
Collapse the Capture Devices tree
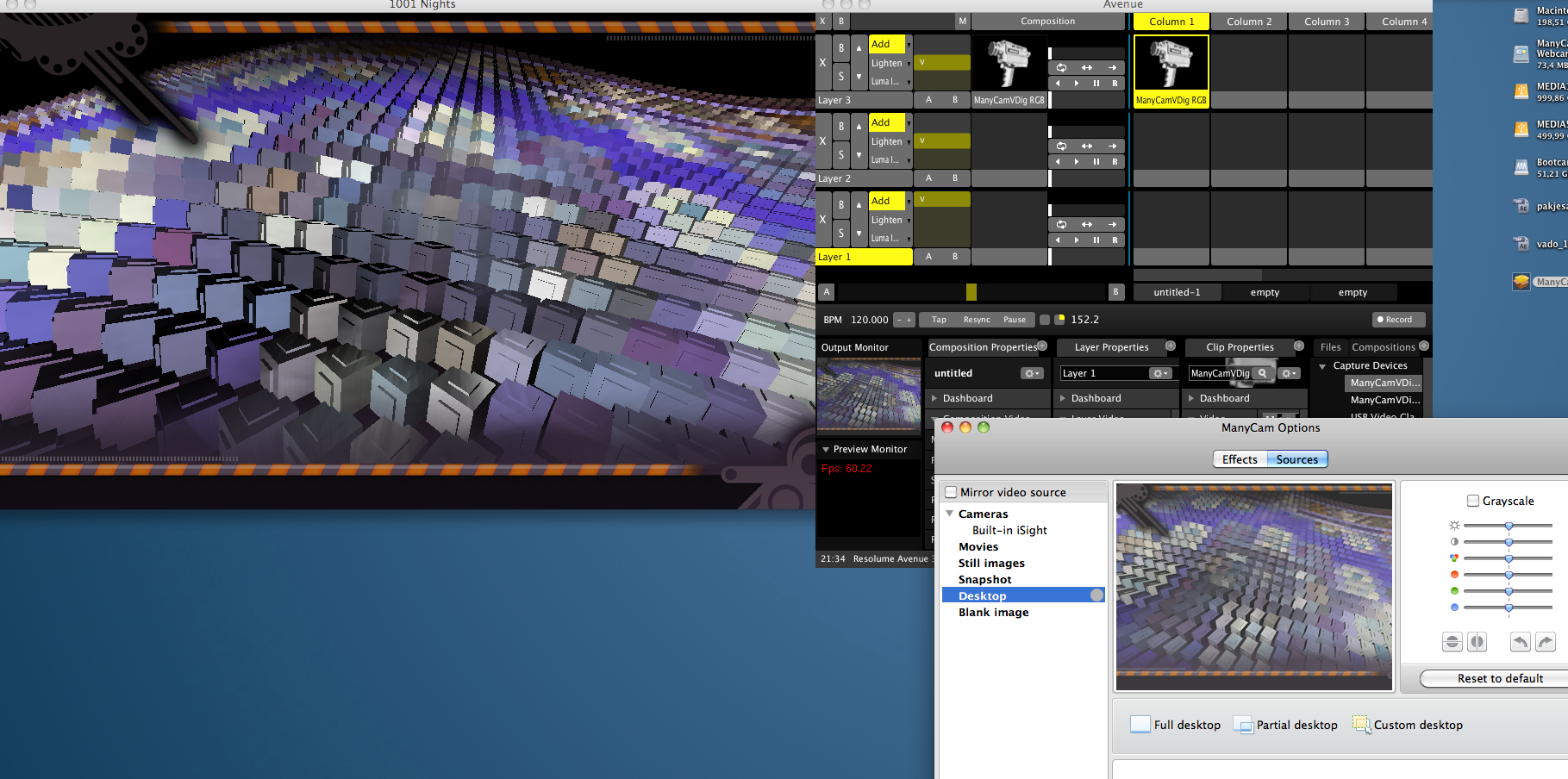click(1323, 366)
